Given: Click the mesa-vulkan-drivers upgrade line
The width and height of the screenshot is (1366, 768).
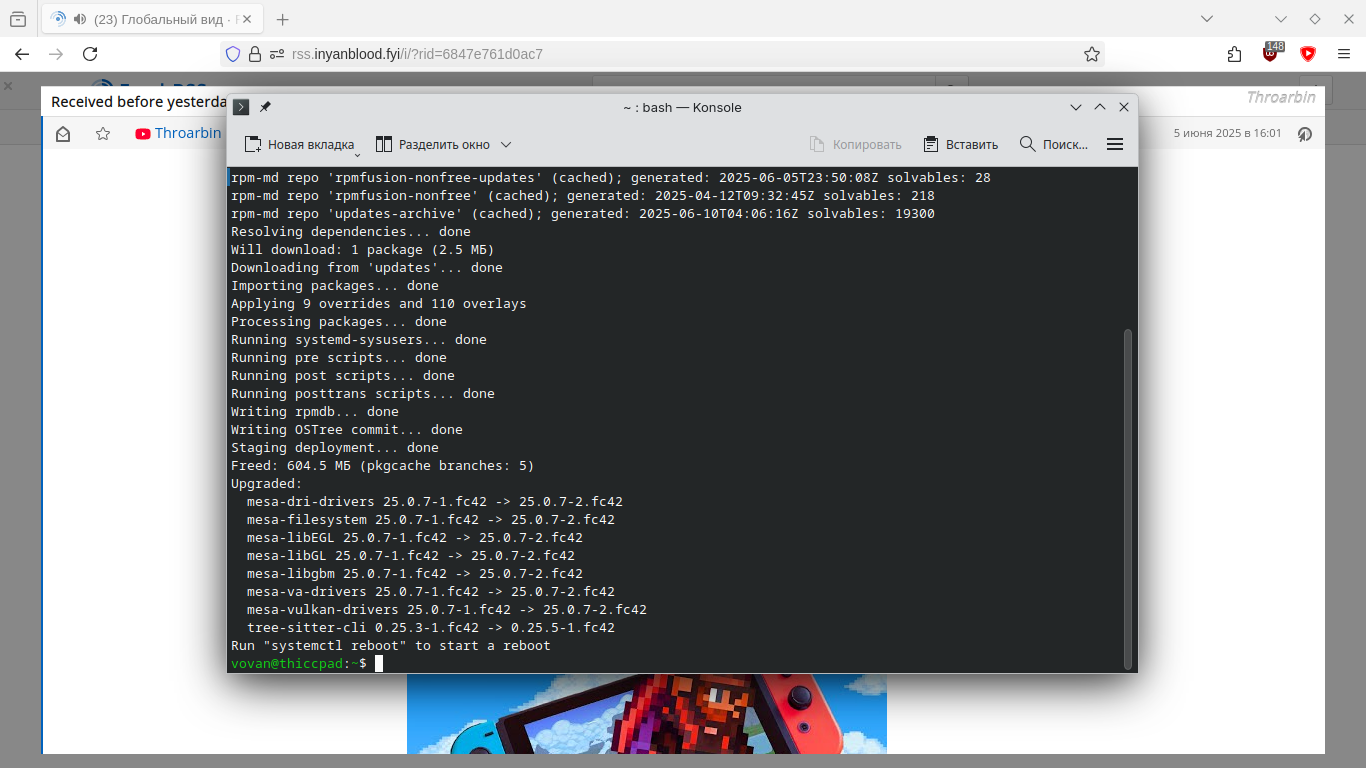Looking at the screenshot, I should (447, 610).
